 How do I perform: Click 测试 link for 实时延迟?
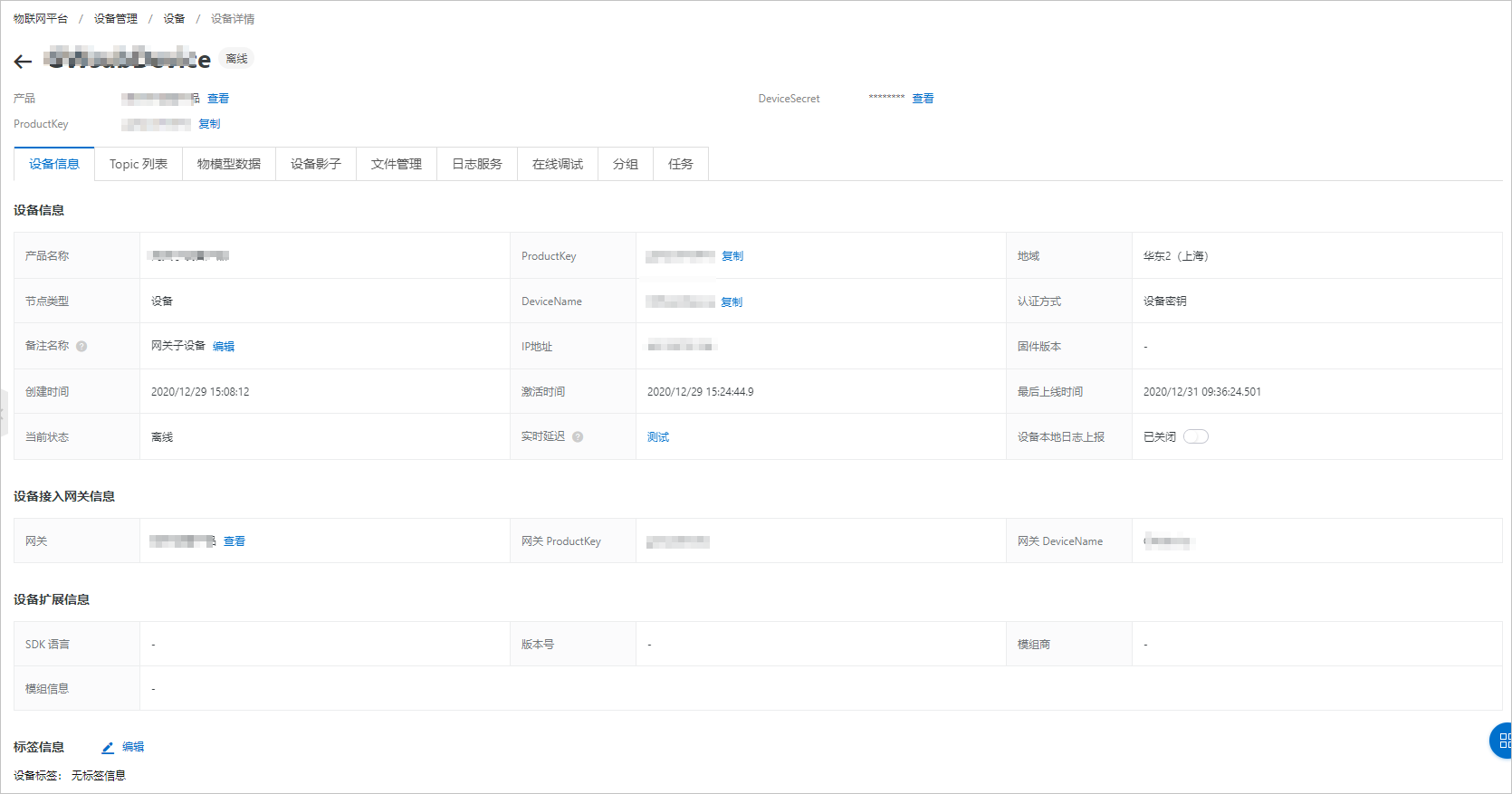pos(658,437)
